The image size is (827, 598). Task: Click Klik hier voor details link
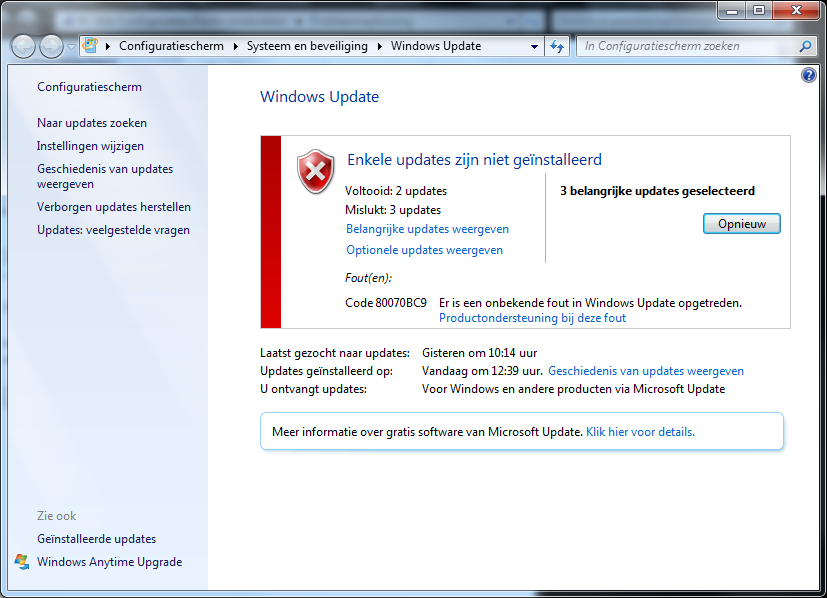(640, 432)
